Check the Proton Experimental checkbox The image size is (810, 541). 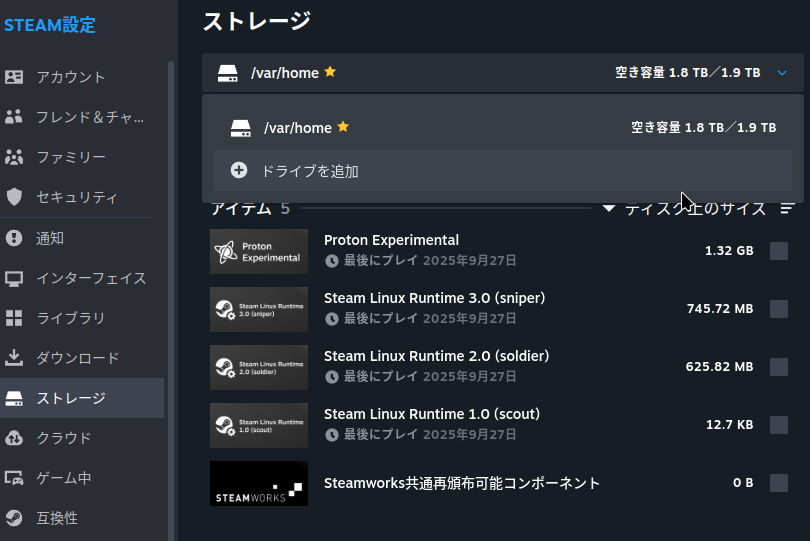(779, 251)
